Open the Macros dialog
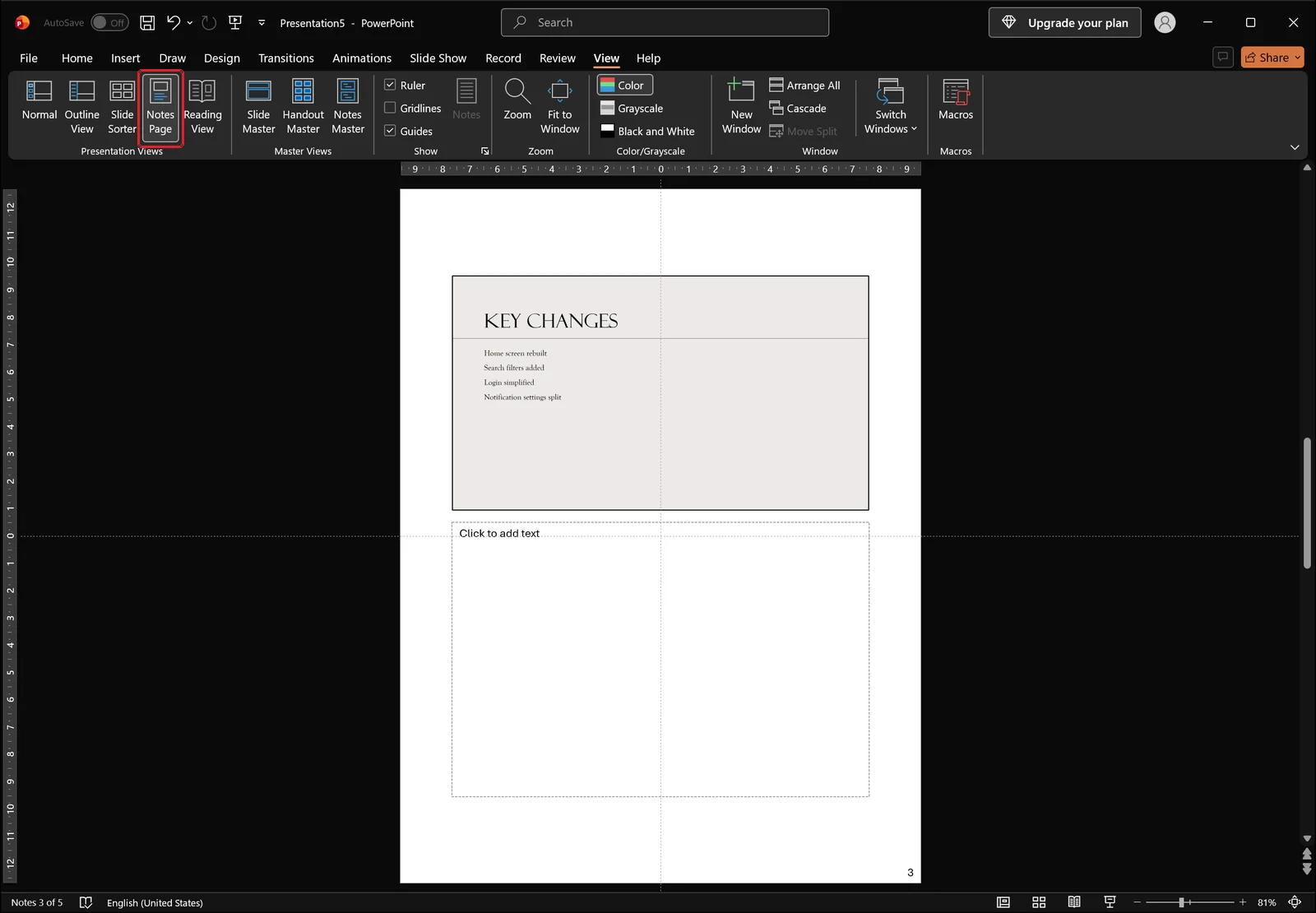1316x913 pixels. point(956,100)
